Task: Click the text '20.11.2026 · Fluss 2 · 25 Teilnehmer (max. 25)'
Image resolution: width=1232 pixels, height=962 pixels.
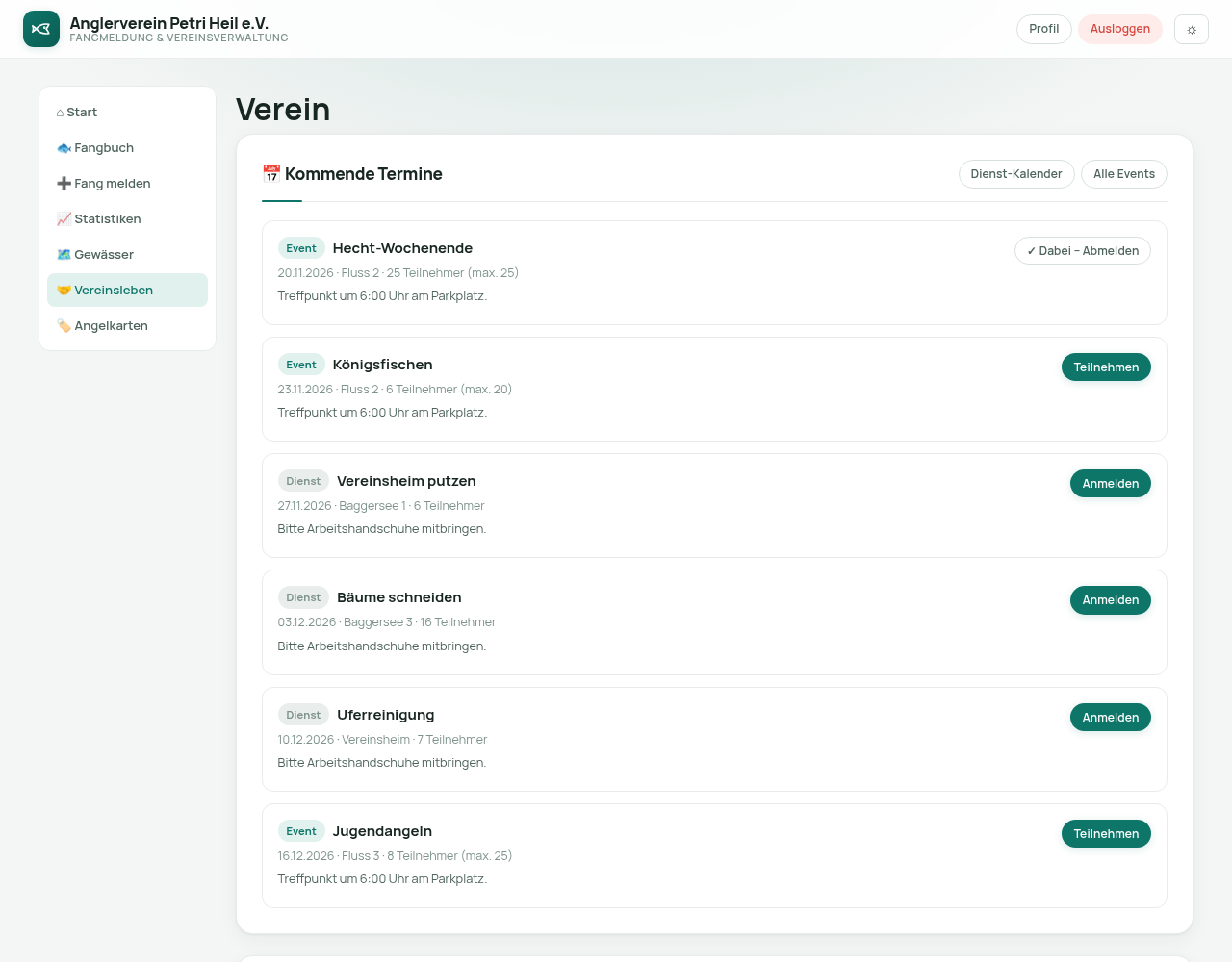Action: tap(398, 273)
